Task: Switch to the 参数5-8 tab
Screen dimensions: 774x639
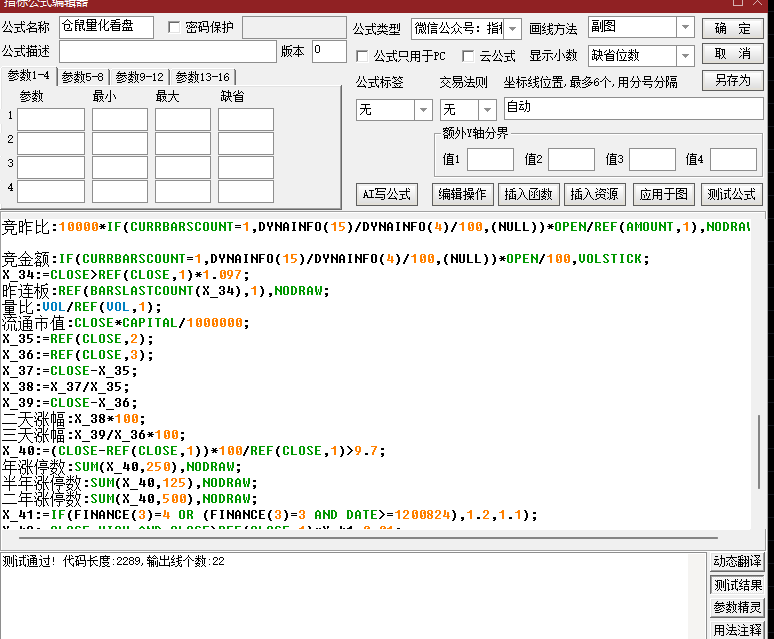Action: (x=83, y=77)
